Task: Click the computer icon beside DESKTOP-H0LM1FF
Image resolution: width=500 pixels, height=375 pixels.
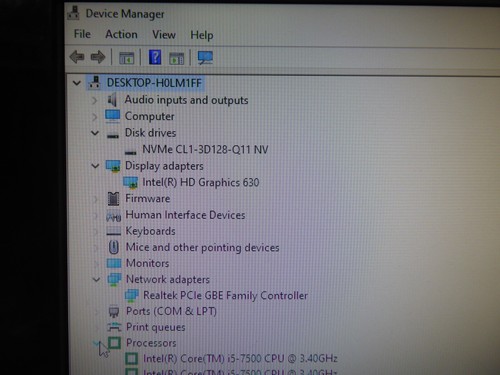Action: tap(95, 82)
